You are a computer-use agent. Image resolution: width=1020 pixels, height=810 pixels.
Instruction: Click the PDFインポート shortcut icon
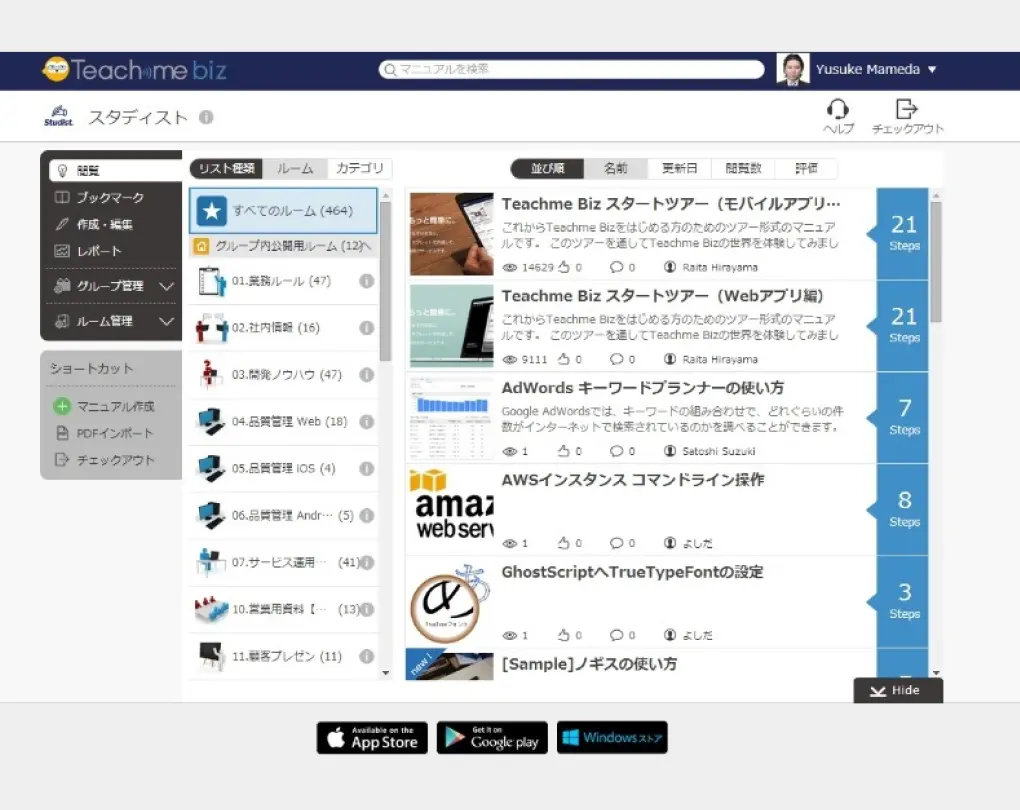point(62,433)
